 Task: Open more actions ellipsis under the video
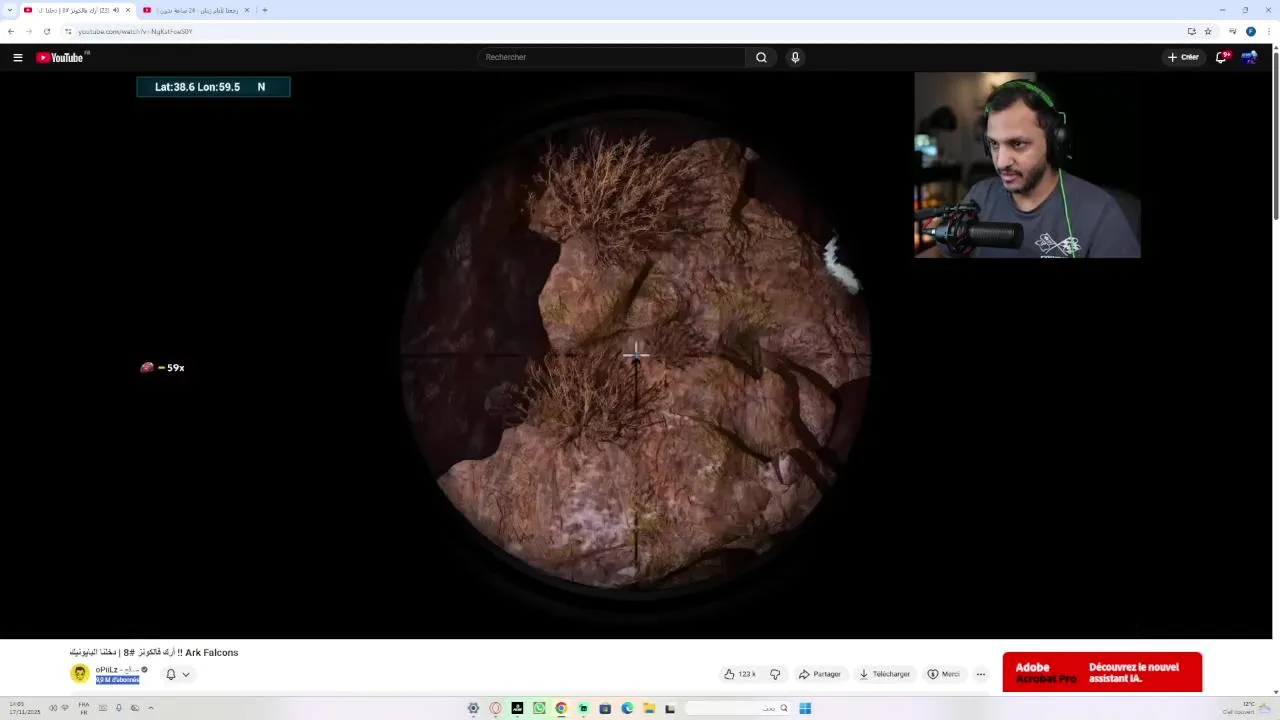(x=981, y=674)
